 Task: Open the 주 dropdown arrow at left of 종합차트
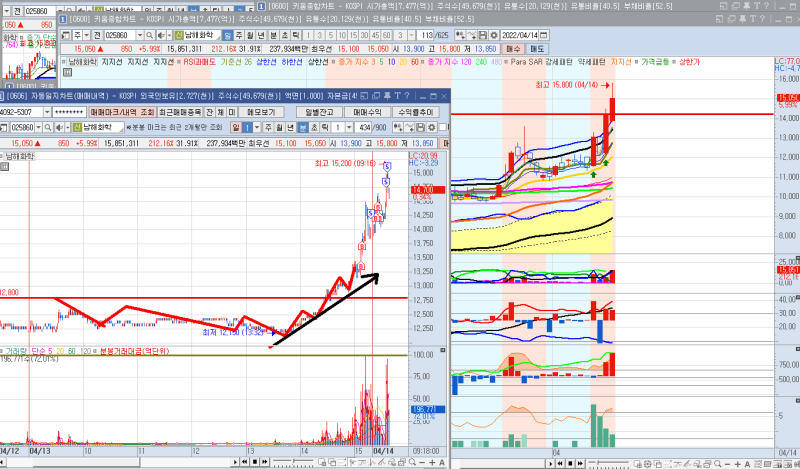86,35
